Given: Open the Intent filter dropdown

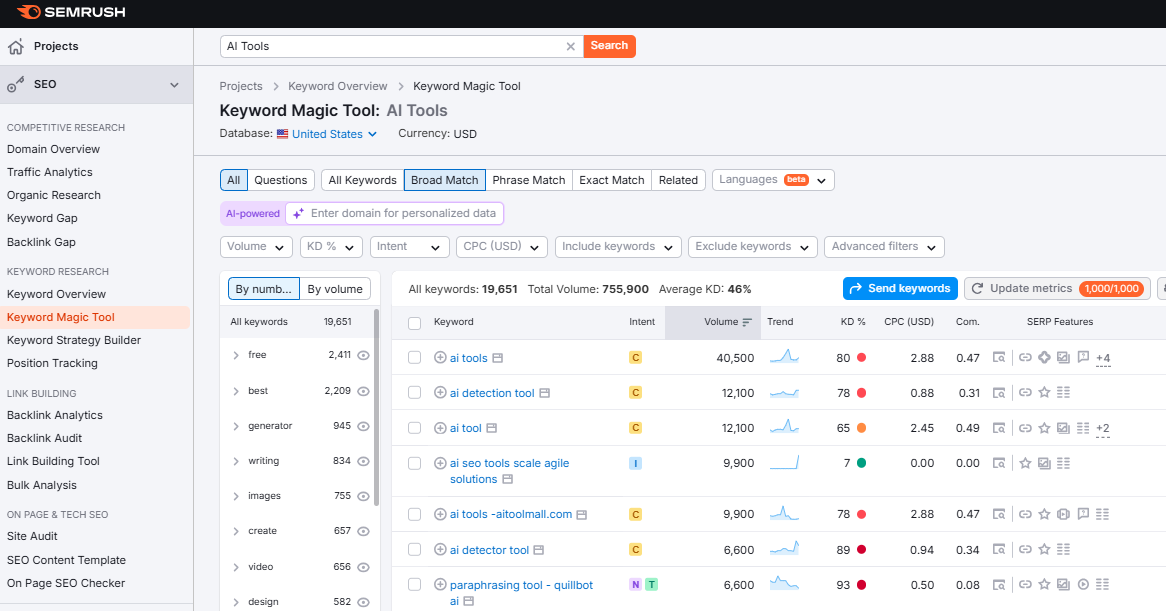Looking at the screenshot, I should click(410, 247).
